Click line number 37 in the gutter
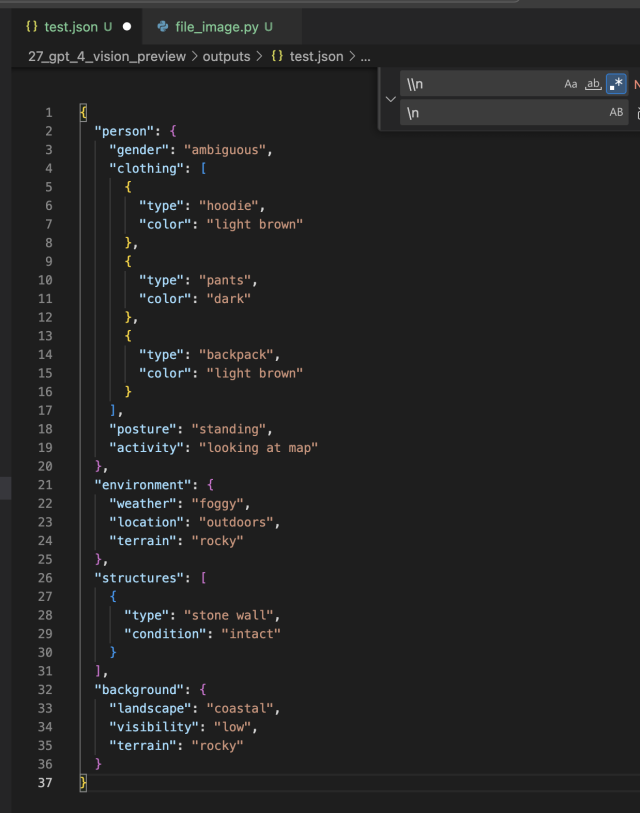The height and width of the screenshot is (813, 640). (x=45, y=782)
